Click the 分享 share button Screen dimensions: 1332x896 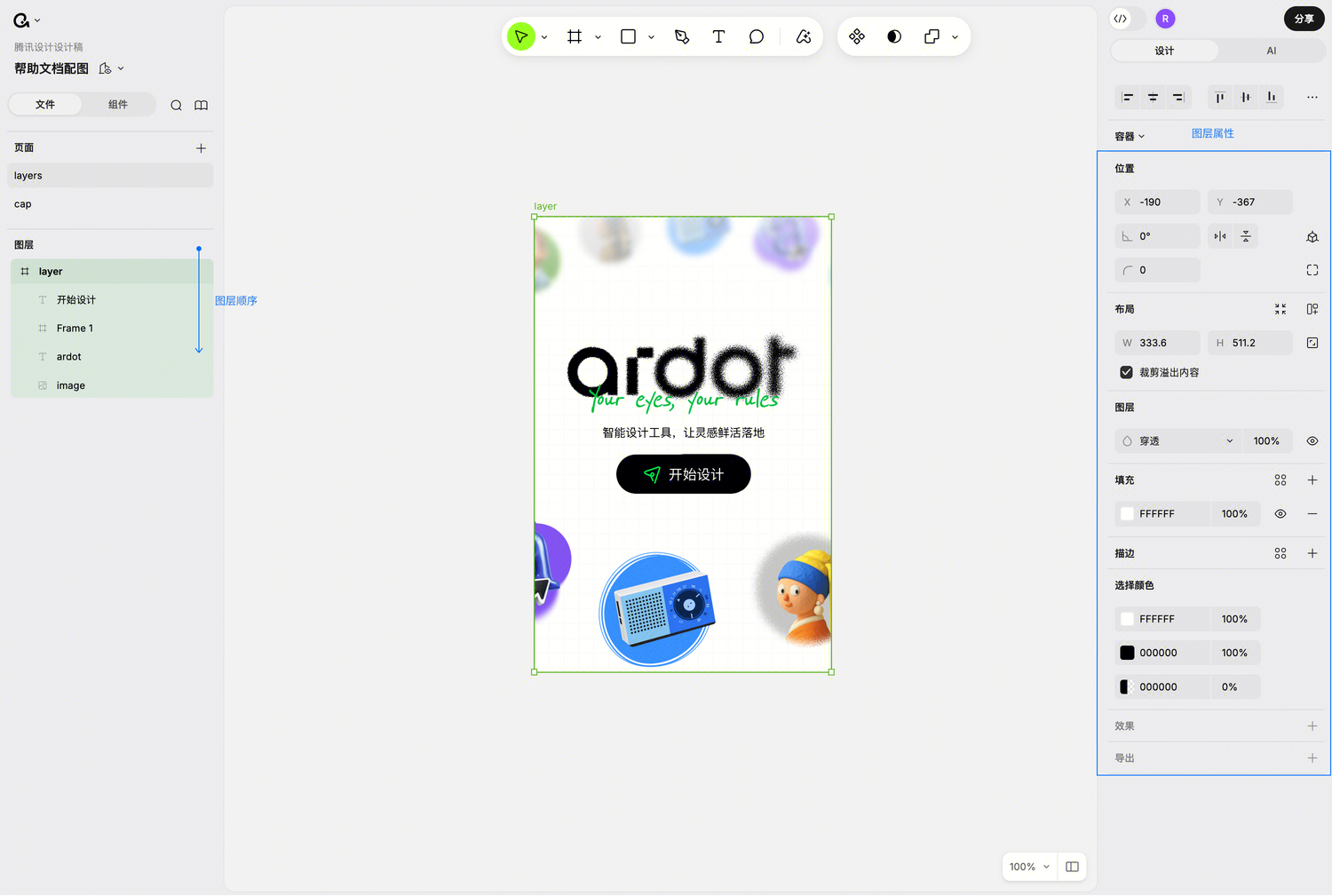click(x=1304, y=19)
